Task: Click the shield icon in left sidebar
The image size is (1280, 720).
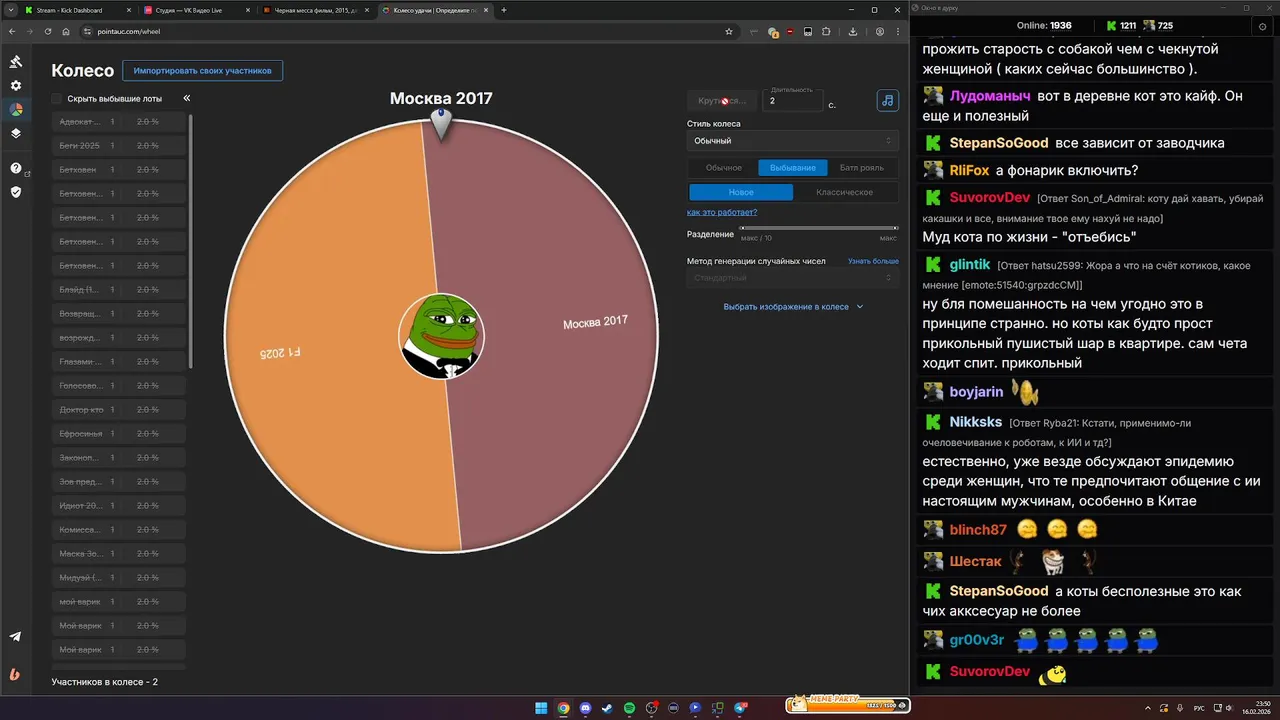Action: pyautogui.click(x=15, y=191)
